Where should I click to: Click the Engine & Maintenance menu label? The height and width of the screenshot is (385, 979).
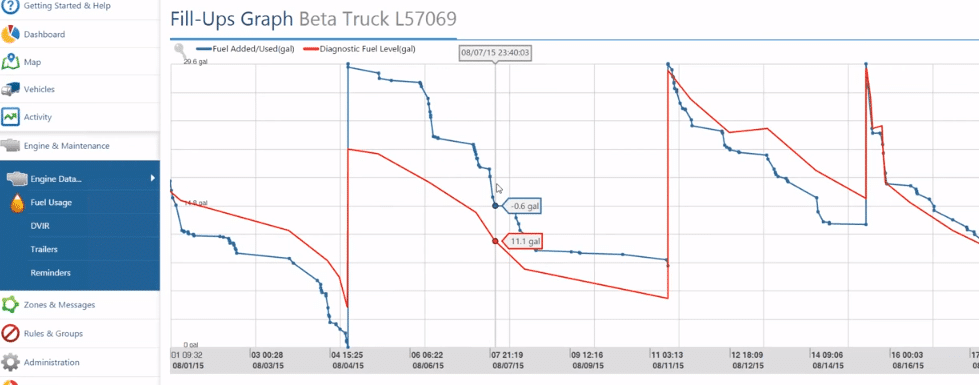[x=66, y=146]
